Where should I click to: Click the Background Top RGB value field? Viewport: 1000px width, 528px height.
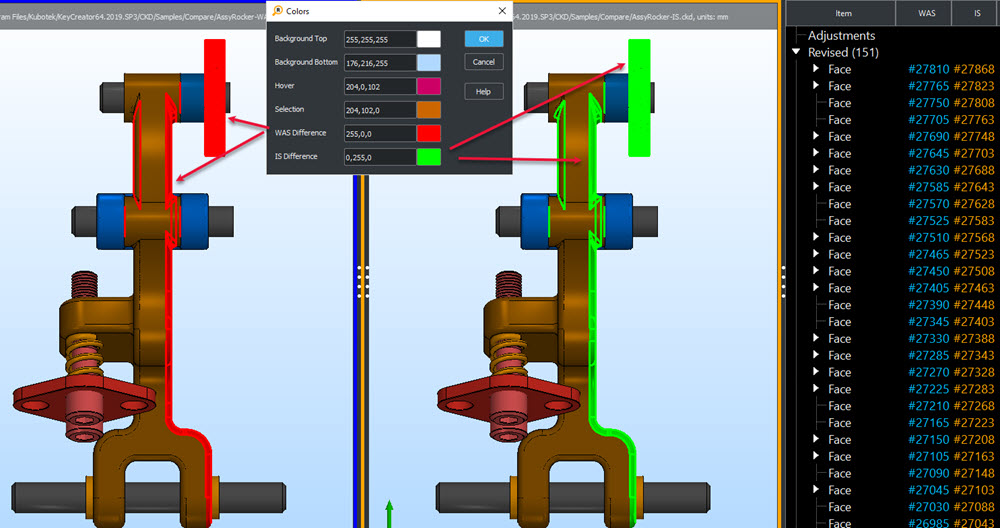[x=379, y=39]
